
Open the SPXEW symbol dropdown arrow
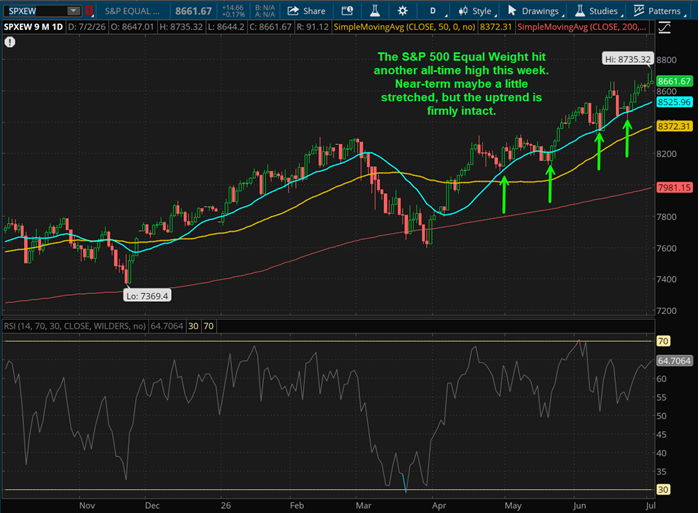coord(73,11)
